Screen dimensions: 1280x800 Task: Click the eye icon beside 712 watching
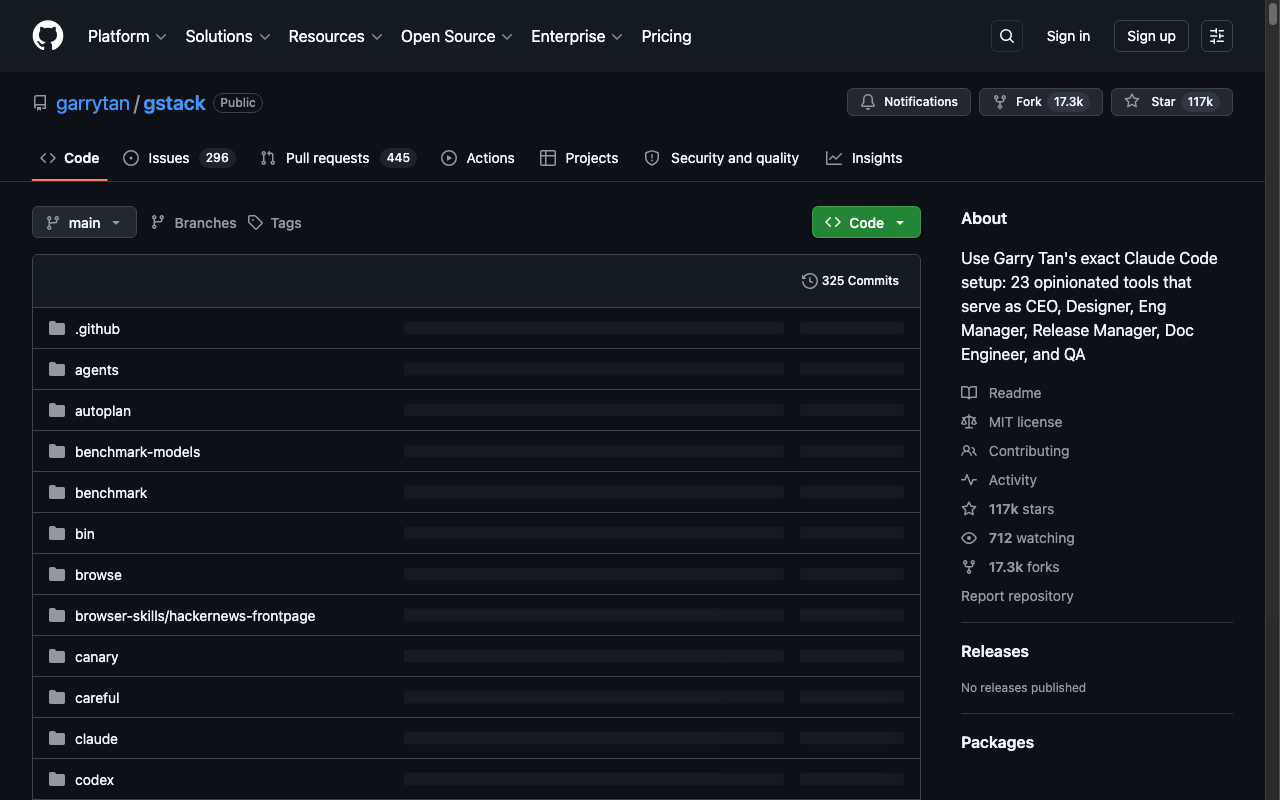[969, 538]
